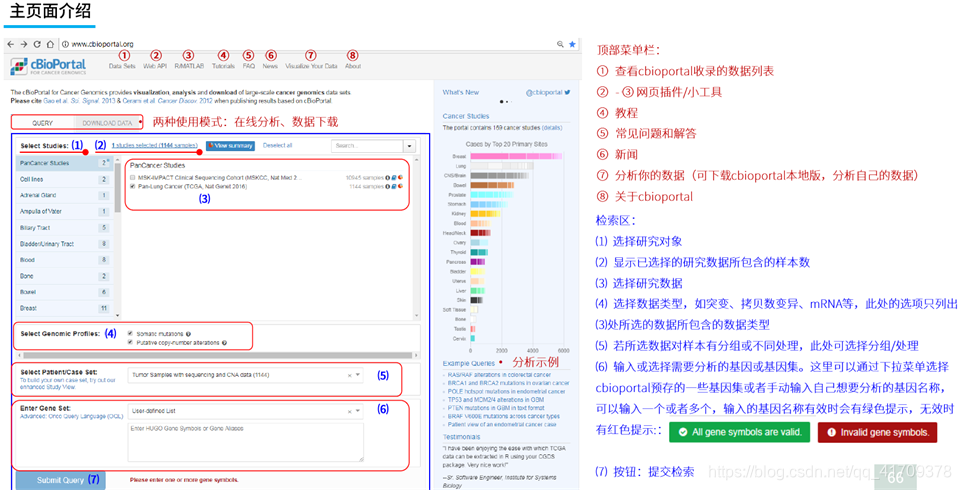Click the View summary button
Screen dimensions: 961x490
coord(230,146)
